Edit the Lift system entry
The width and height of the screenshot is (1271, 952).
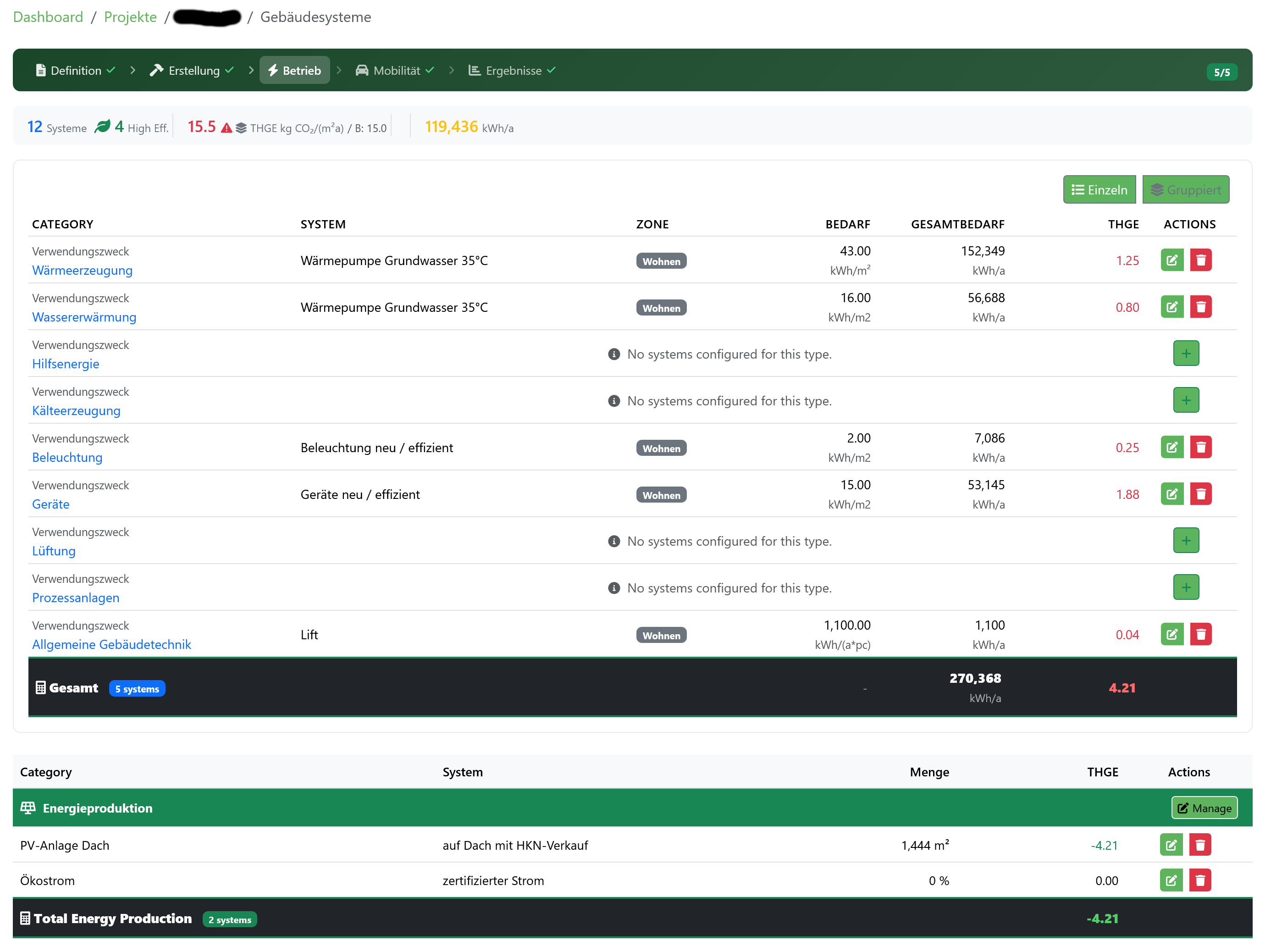1172,634
